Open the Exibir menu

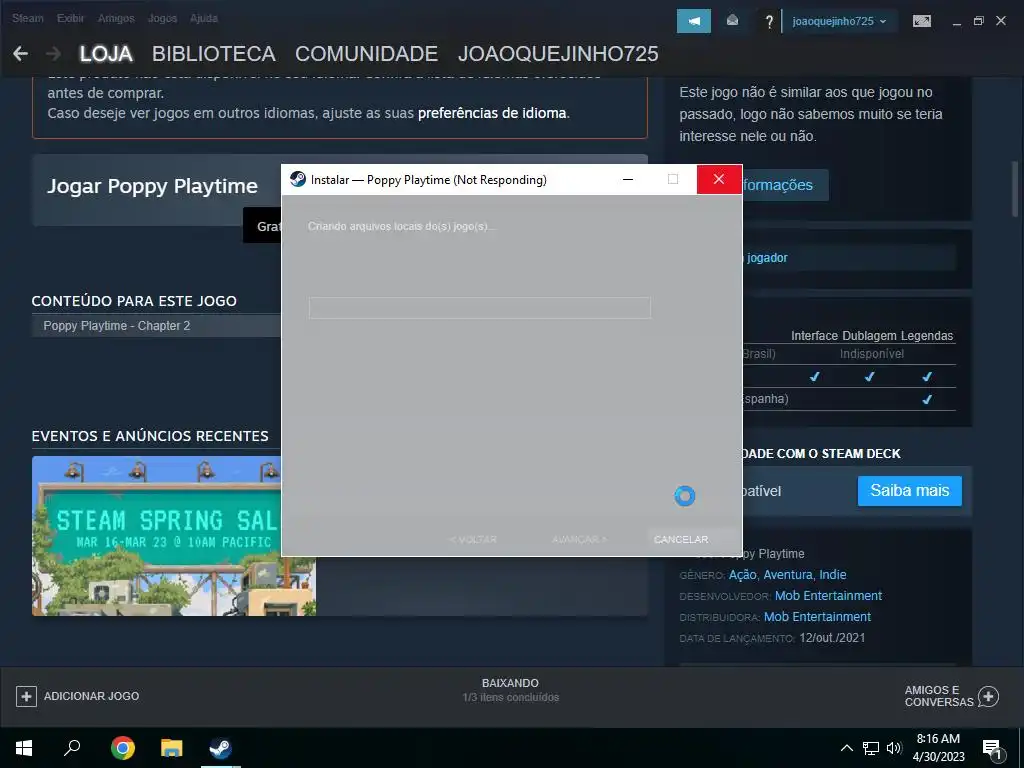click(70, 18)
